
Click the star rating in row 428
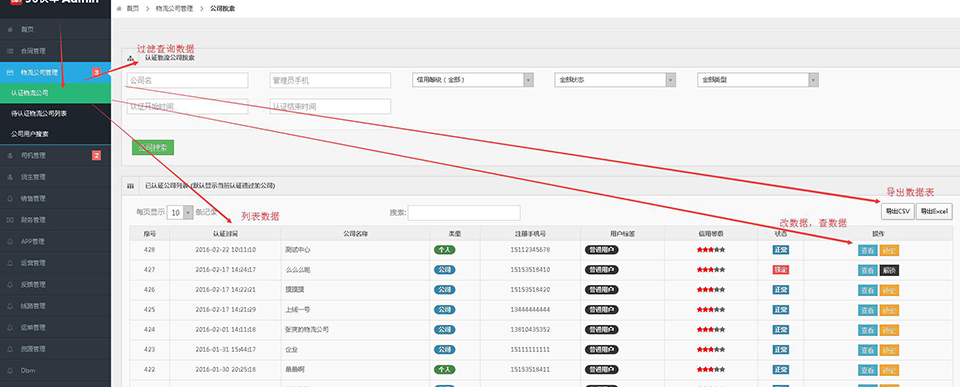tap(711, 250)
